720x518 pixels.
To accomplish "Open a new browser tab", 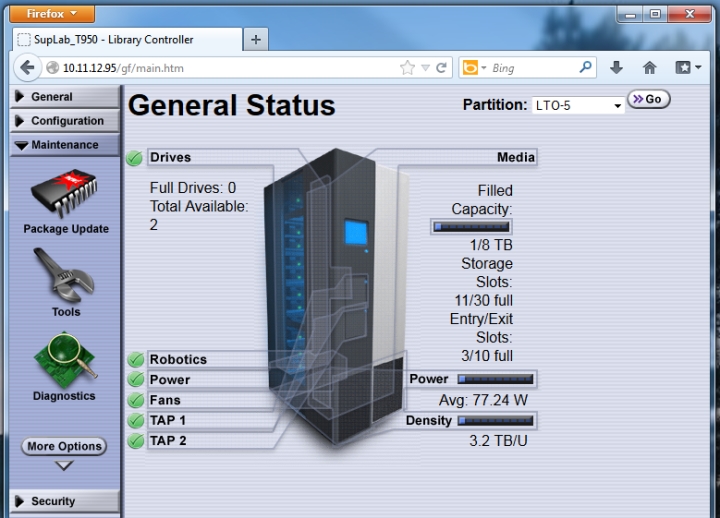I will point(256,40).
